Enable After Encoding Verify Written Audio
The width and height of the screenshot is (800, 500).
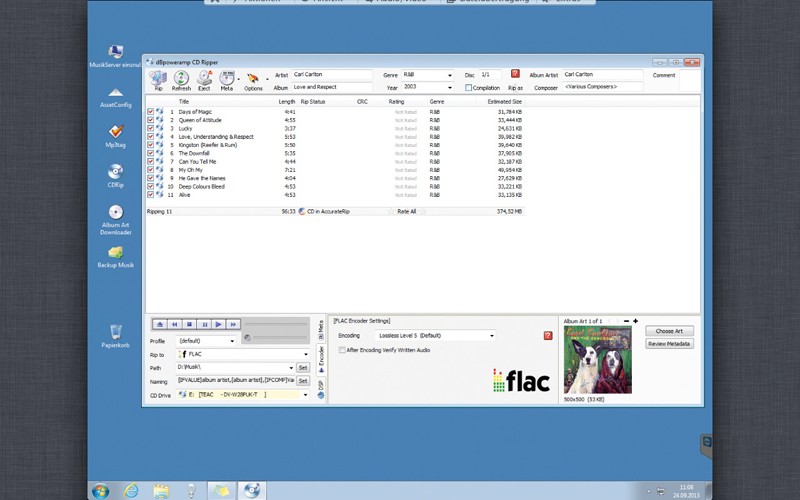point(342,350)
